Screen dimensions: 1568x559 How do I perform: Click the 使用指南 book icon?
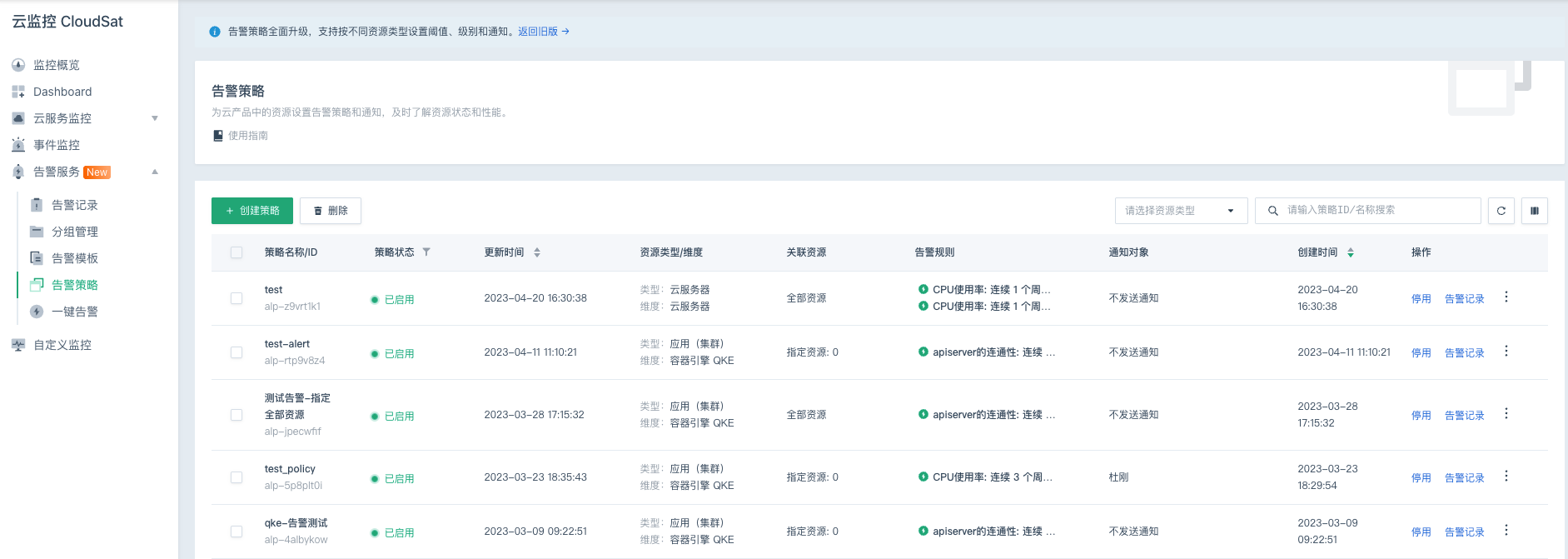[x=218, y=136]
